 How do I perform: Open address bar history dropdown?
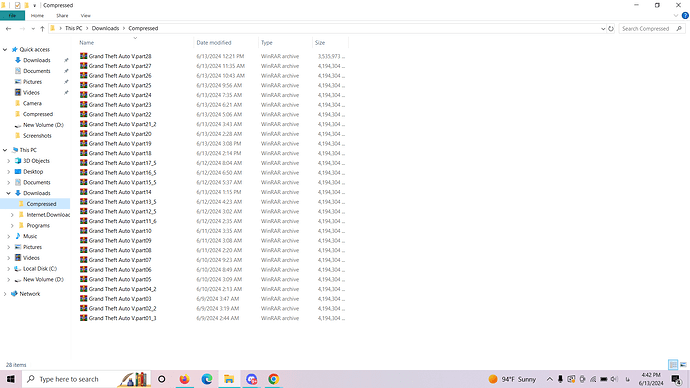(x=603, y=29)
